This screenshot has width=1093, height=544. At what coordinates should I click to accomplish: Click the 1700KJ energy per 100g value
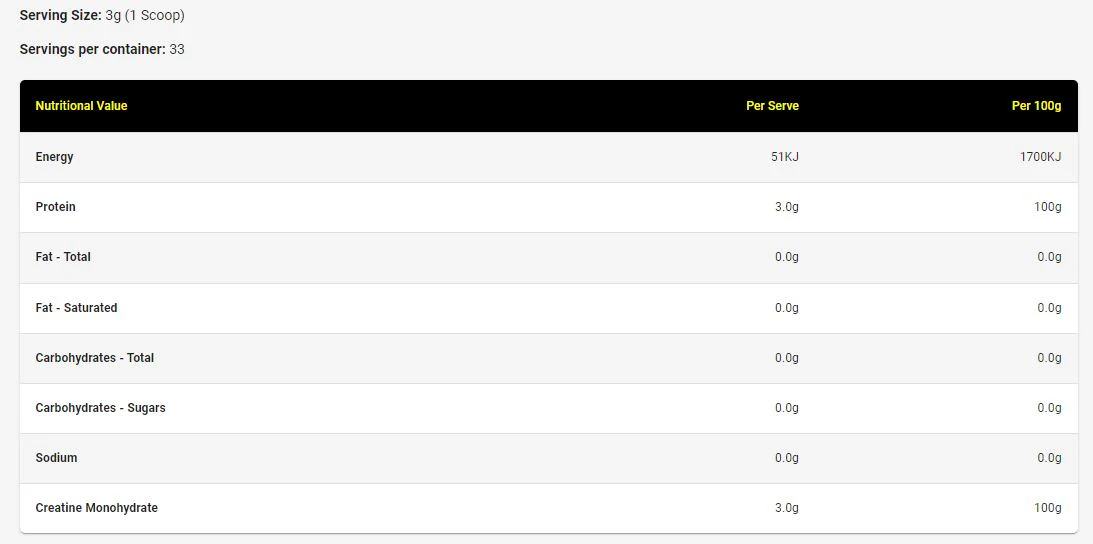[x=1041, y=157]
